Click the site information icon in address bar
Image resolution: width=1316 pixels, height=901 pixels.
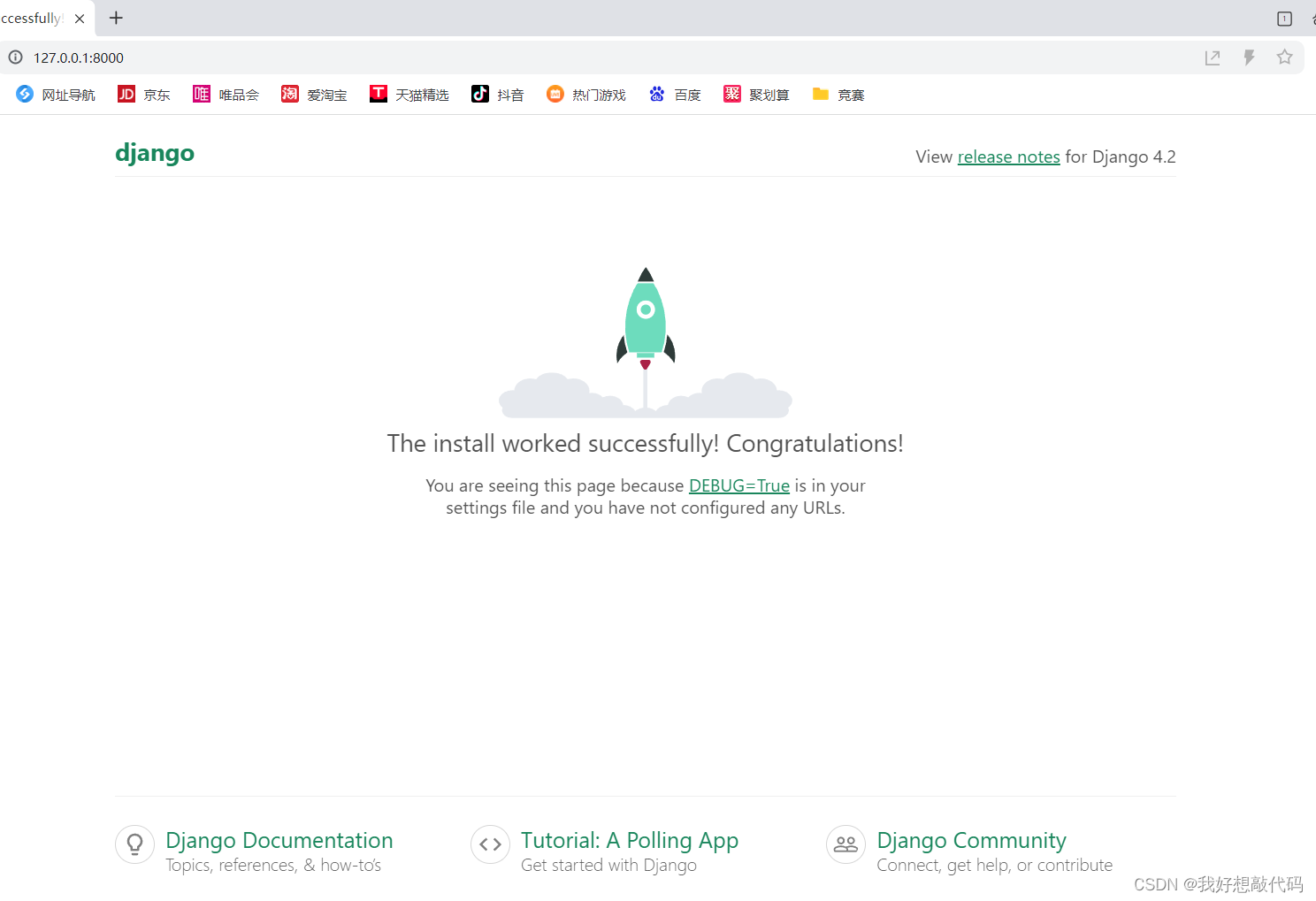pyautogui.click(x=15, y=57)
